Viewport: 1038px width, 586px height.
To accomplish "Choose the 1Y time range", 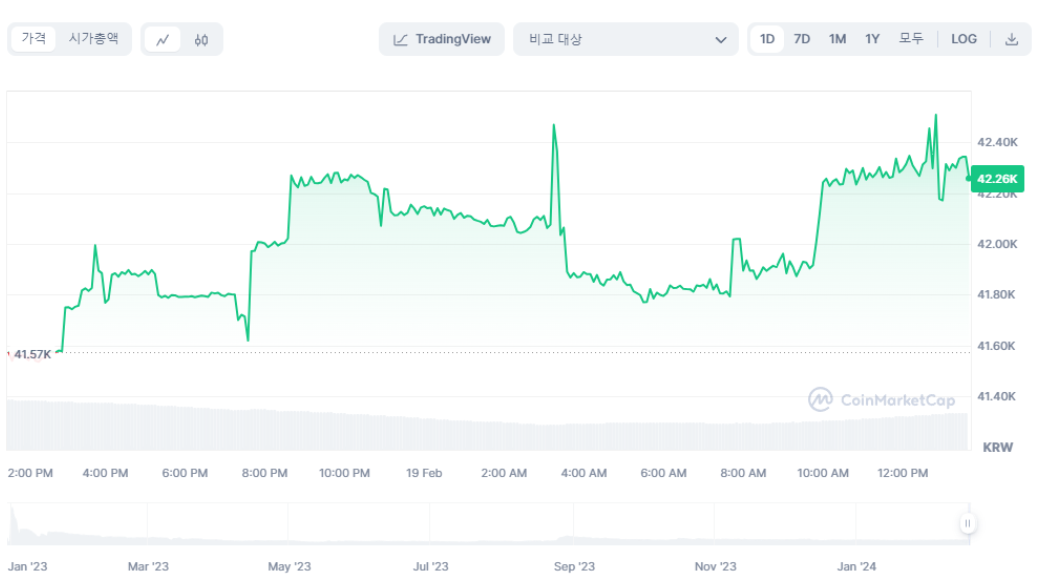I will coord(873,39).
